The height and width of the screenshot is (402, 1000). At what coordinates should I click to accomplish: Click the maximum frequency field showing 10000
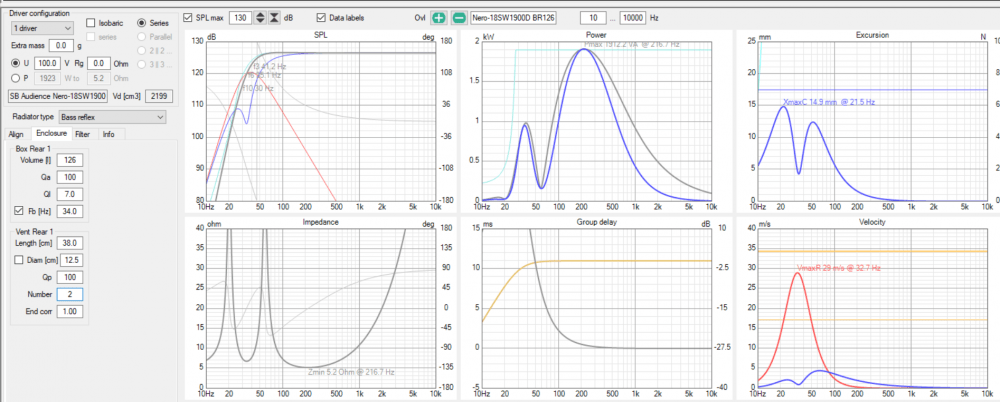click(x=632, y=18)
